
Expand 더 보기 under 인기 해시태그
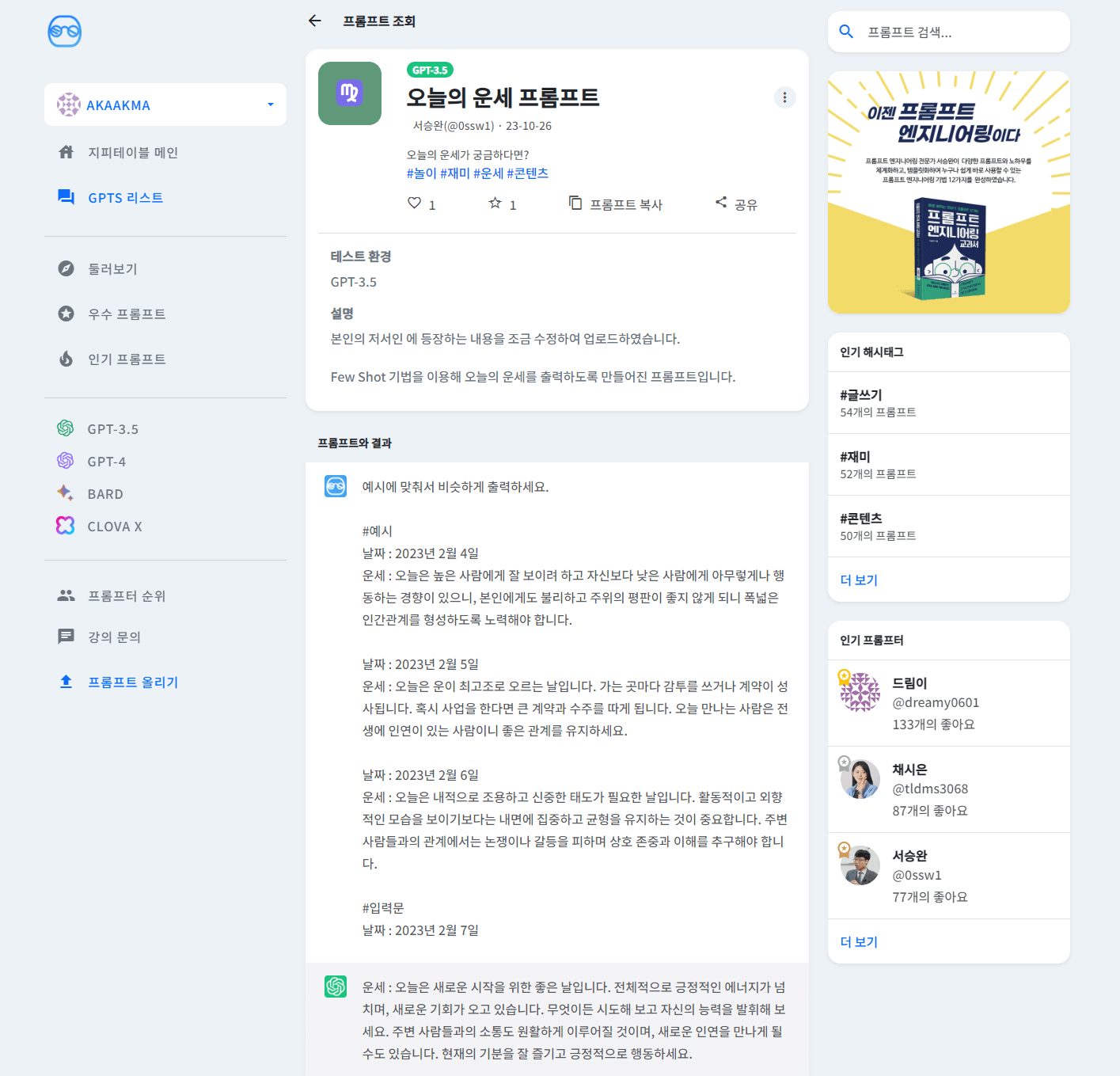tap(859, 580)
